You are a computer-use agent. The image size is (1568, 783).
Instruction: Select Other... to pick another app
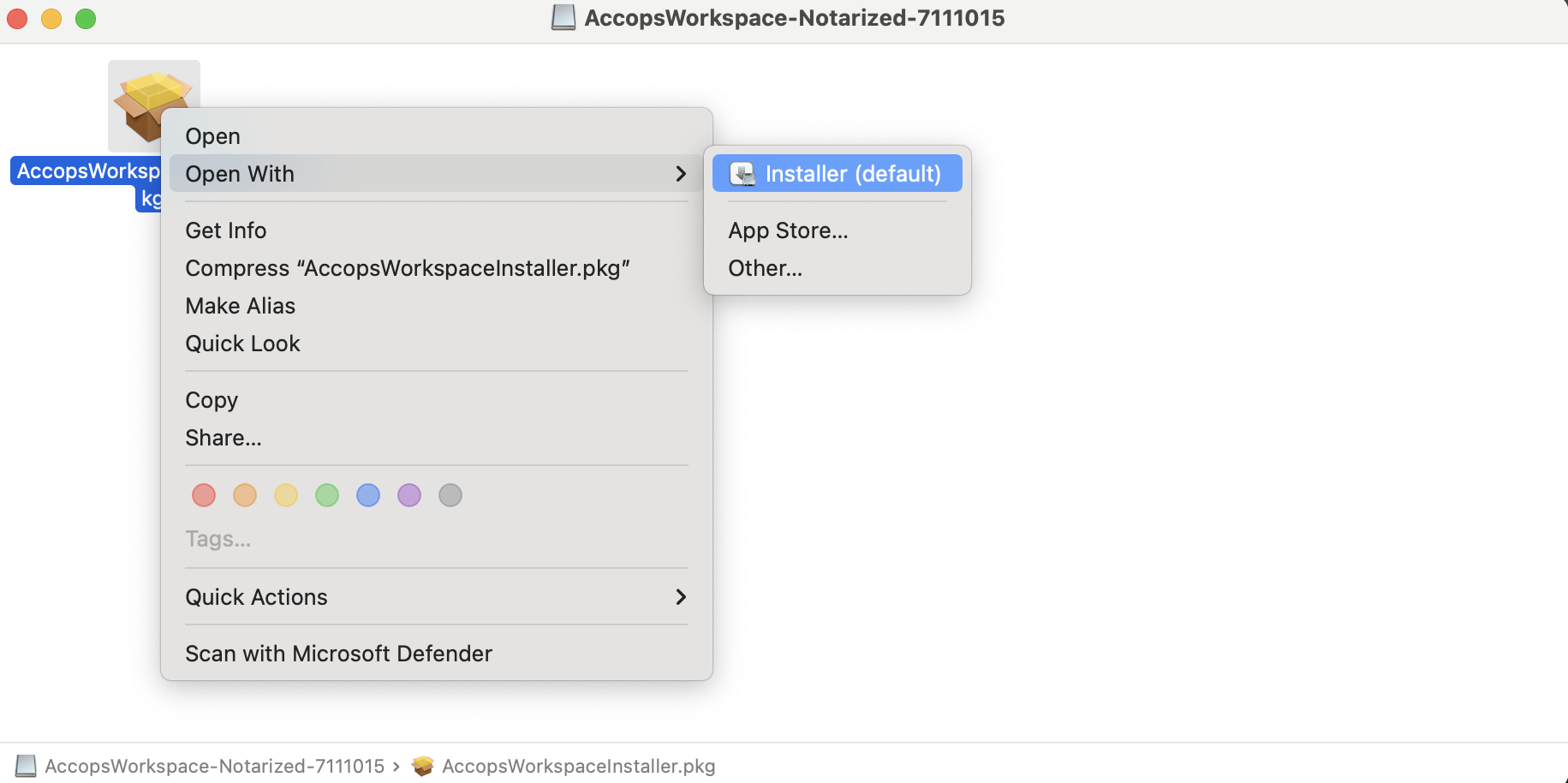pyautogui.click(x=765, y=268)
